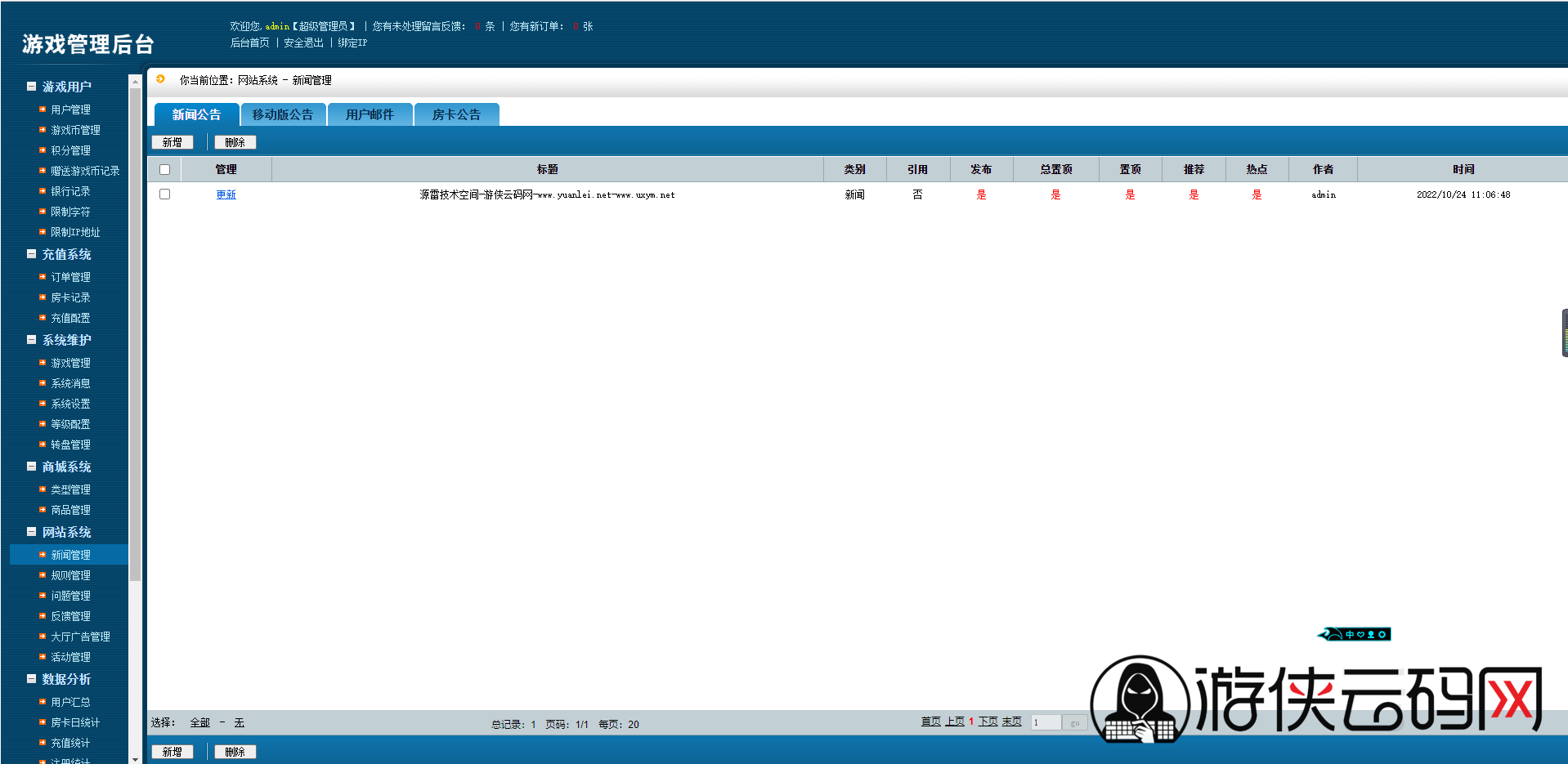Image resolution: width=1568 pixels, height=764 pixels.
Task: Click the 时间 value 2022/10/24 11:06:48
Action: click(1463, 194)
